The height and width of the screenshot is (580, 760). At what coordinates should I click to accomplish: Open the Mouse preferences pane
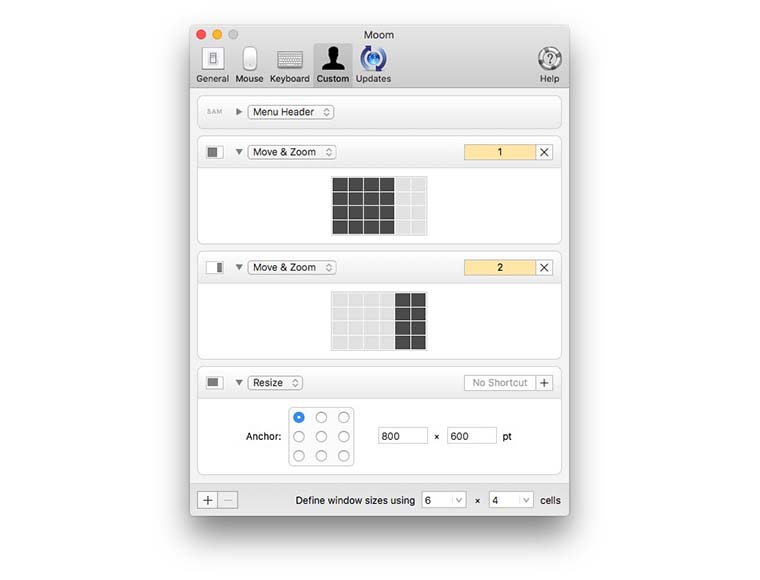pyautogui.click(x=249, y=65)
